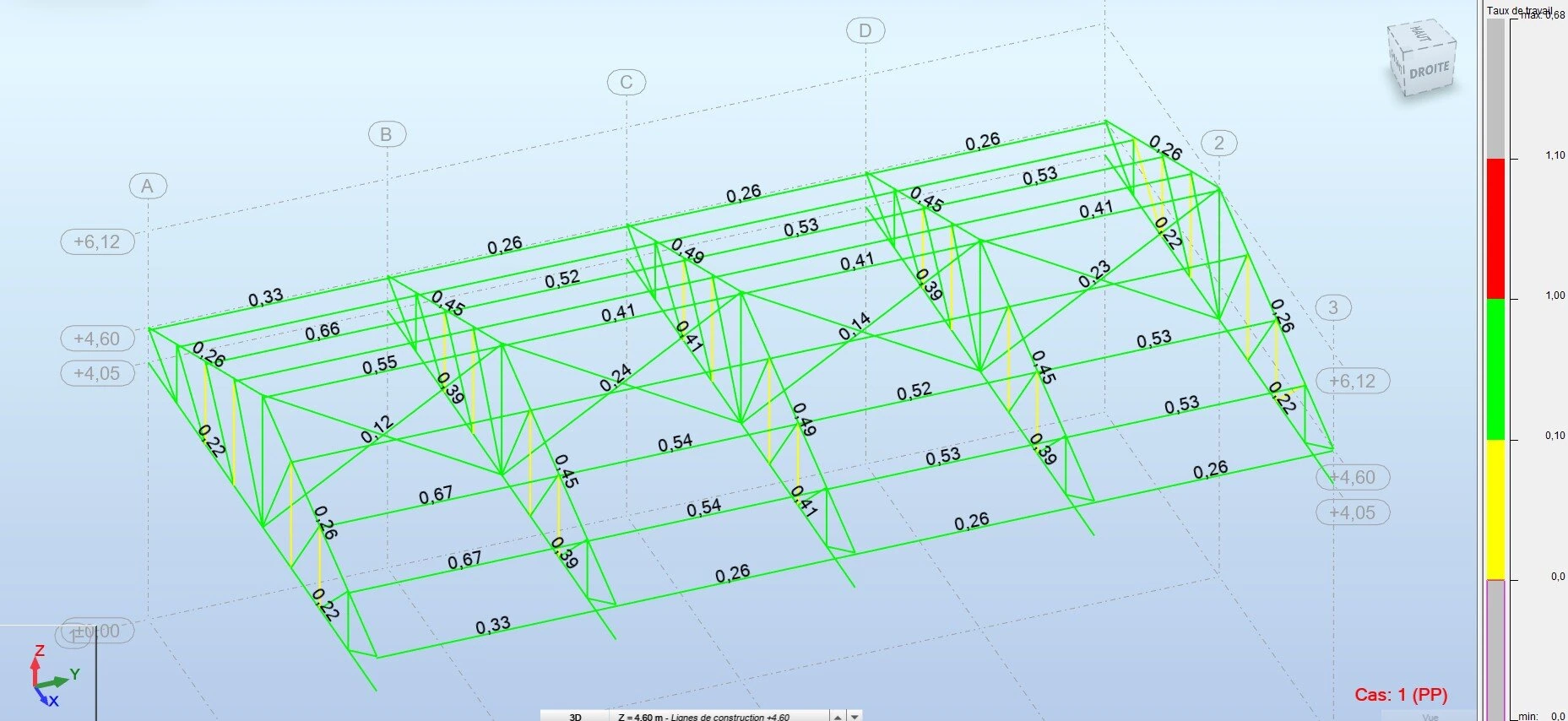Click the green band in the ratio legend
Image resolution: width=1568 pixels, height=721 pixels.
click(x=1495, y=369)
